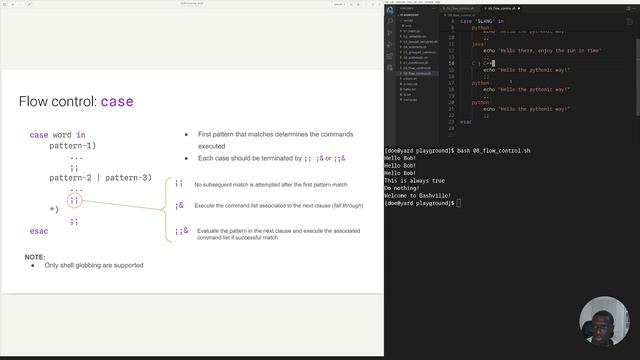Image resolution: width=640 pixels, height=360 pixels.
Task: Click the ';&' fall through description on slide
Action: (x=279, y=206)
